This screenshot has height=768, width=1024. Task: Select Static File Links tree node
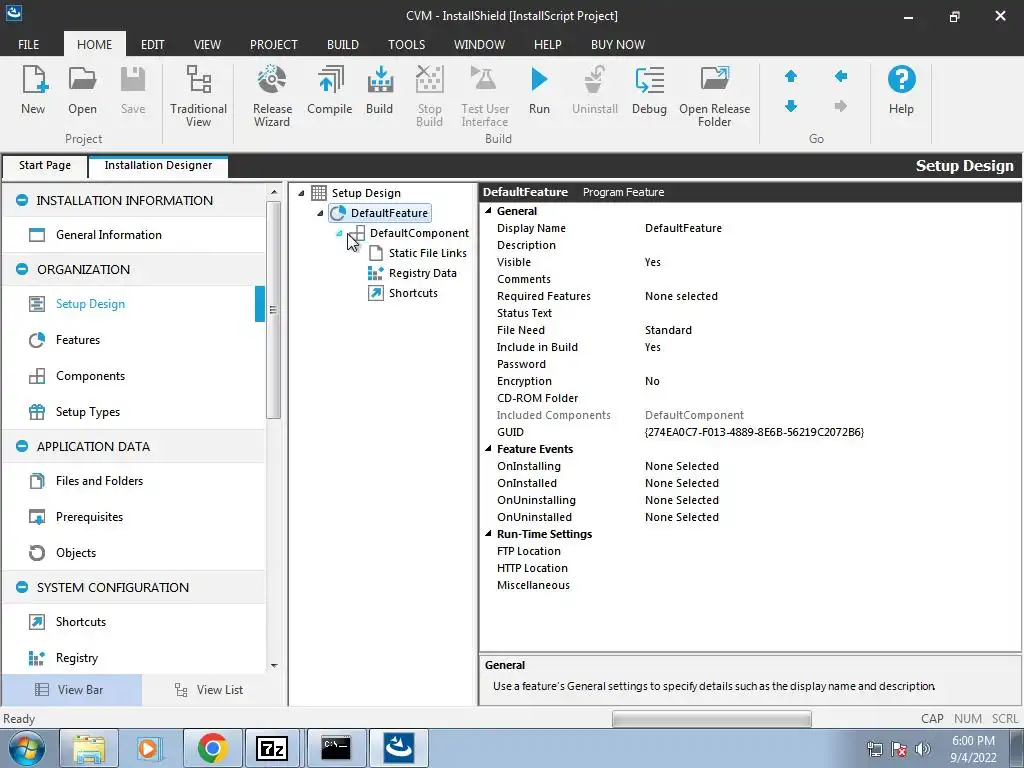[427, 253]
